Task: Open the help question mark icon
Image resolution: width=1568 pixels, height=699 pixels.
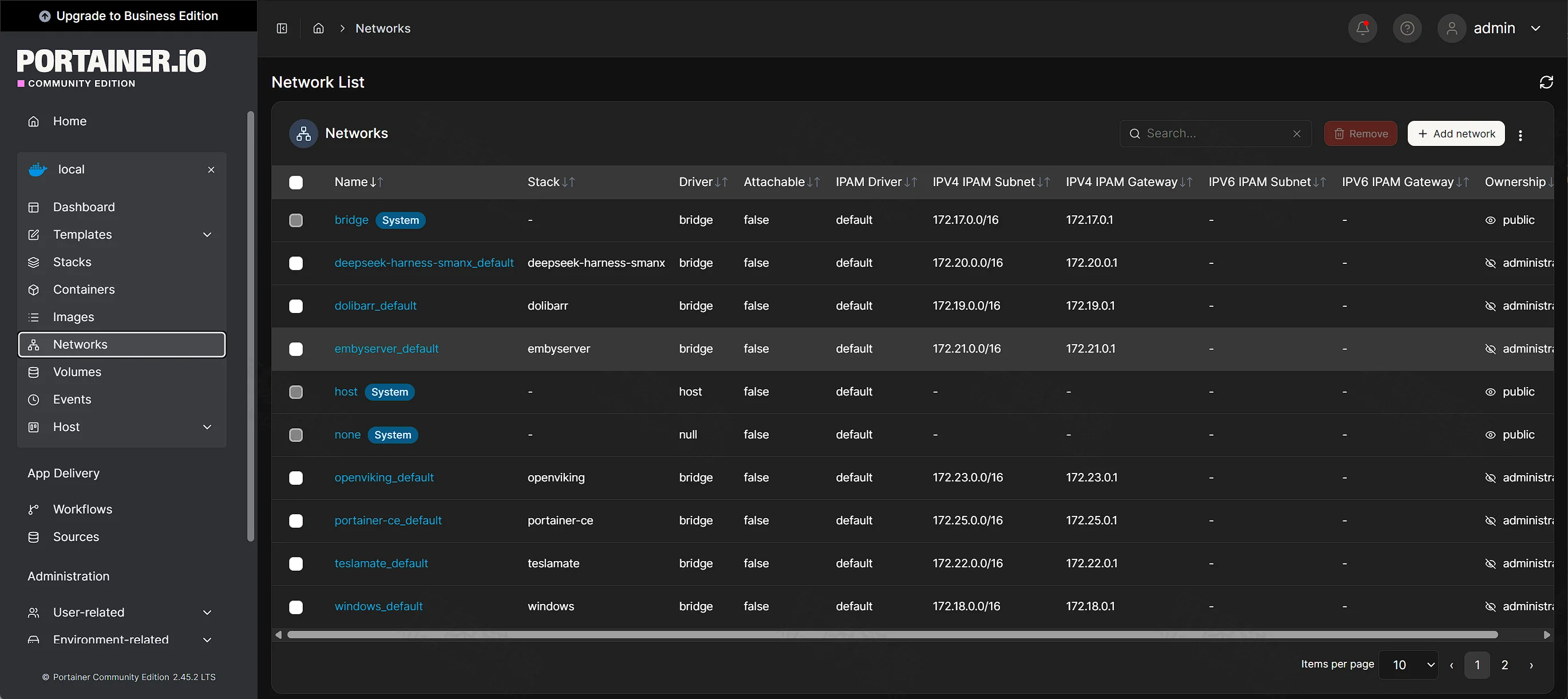Action: (1407, 29)
